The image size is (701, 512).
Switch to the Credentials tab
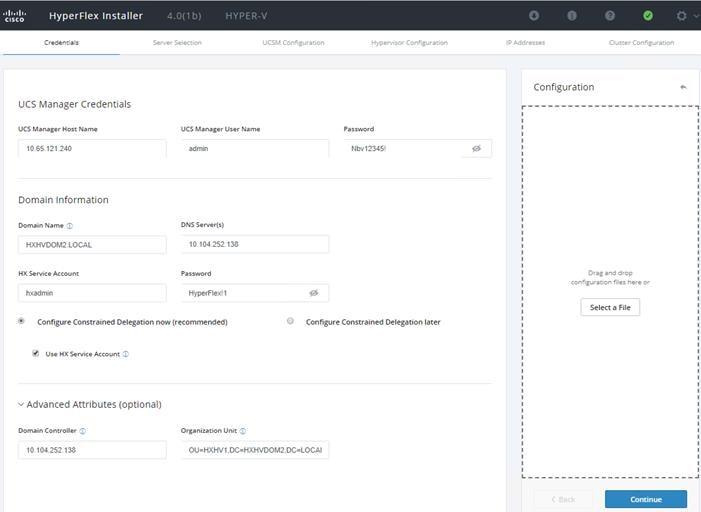tap(61, 42)
